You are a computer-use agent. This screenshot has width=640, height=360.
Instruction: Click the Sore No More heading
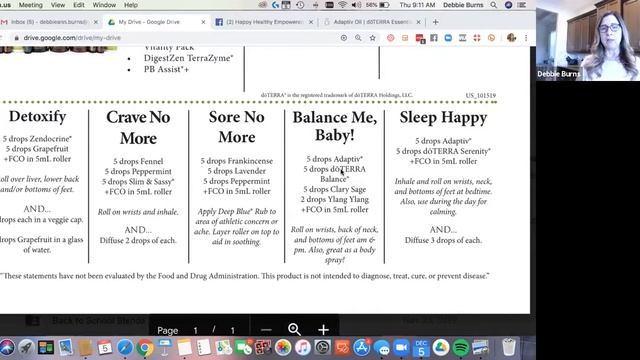pyautogui.click(x=236, y=127)
